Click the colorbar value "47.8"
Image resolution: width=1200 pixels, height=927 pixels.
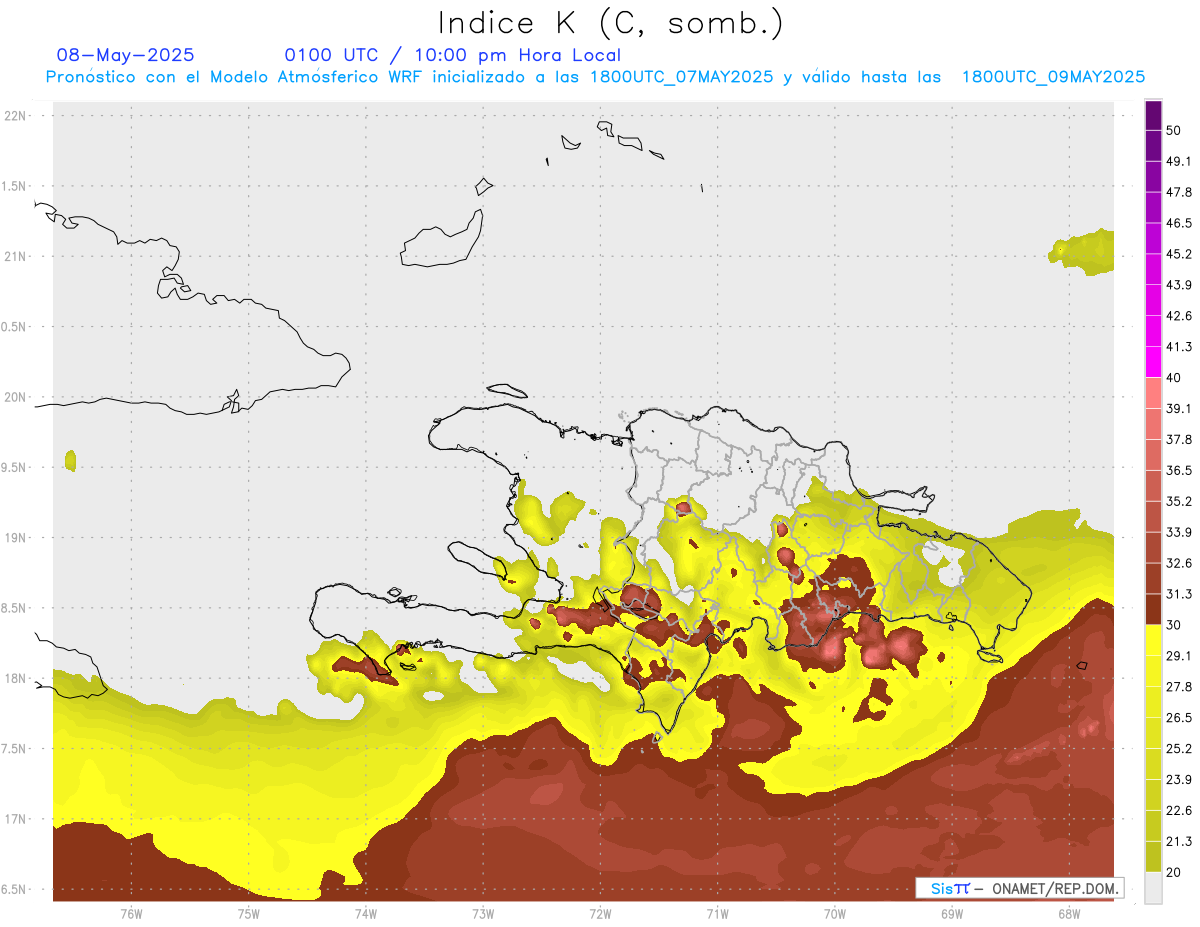pos(1179,192)
